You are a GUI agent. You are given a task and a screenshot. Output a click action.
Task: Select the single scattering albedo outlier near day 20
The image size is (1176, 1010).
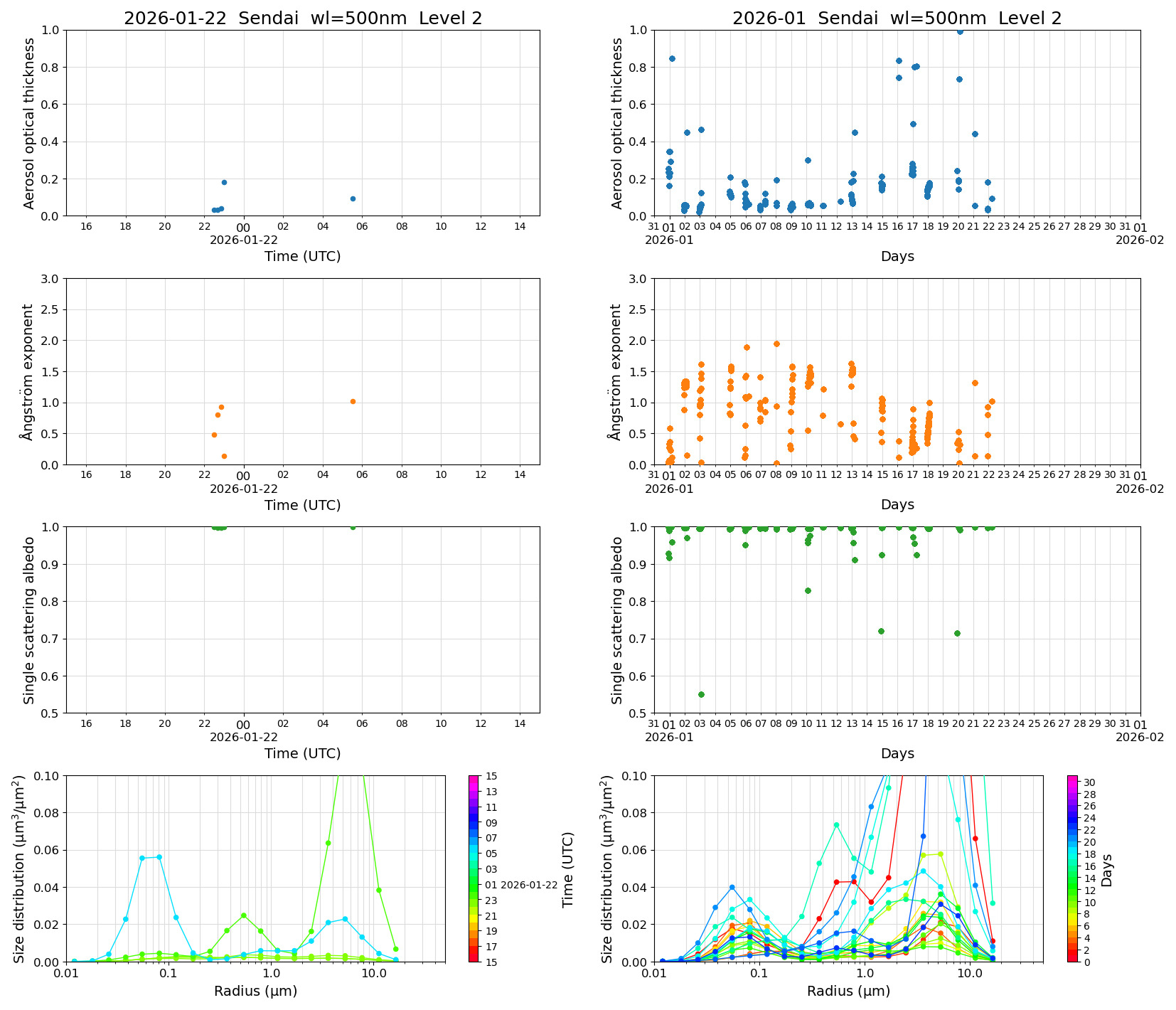click(957, 633)
